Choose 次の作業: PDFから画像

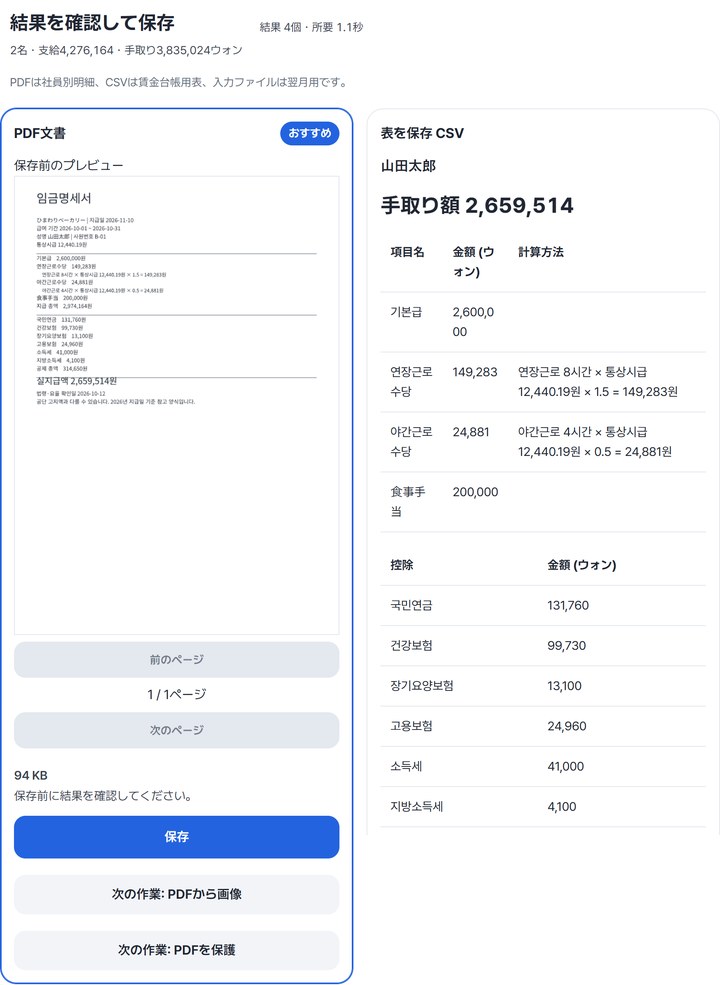point(177,894)
